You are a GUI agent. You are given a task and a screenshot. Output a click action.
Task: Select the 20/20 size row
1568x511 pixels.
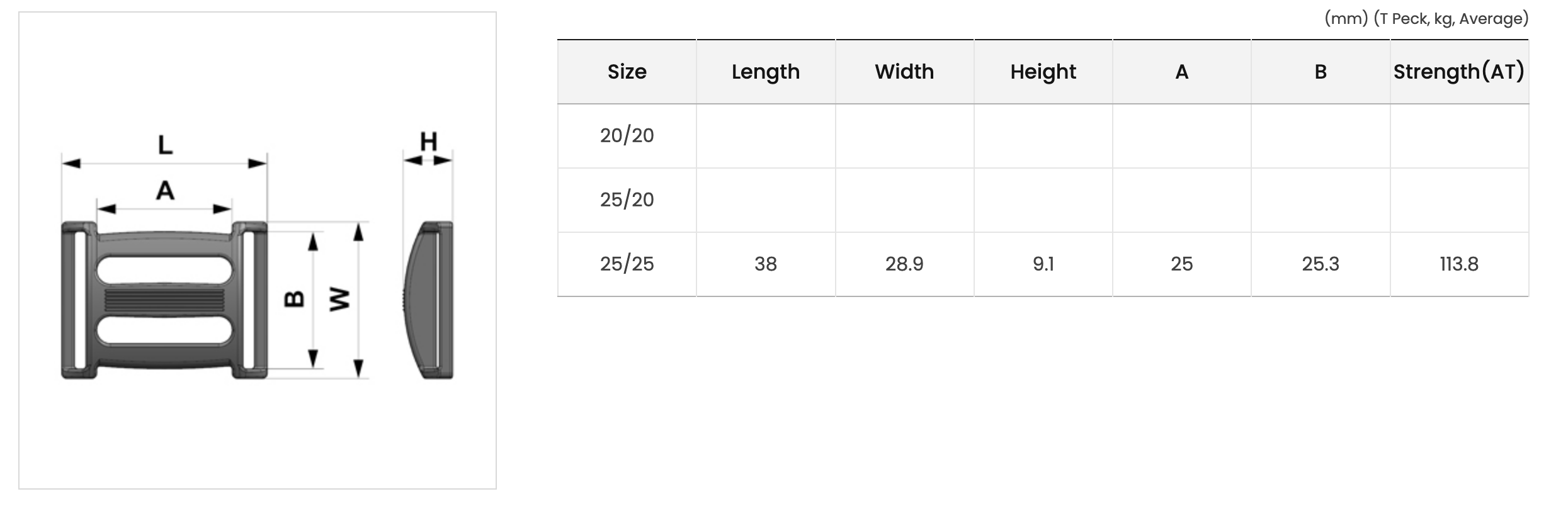[x=1043, y=136]
